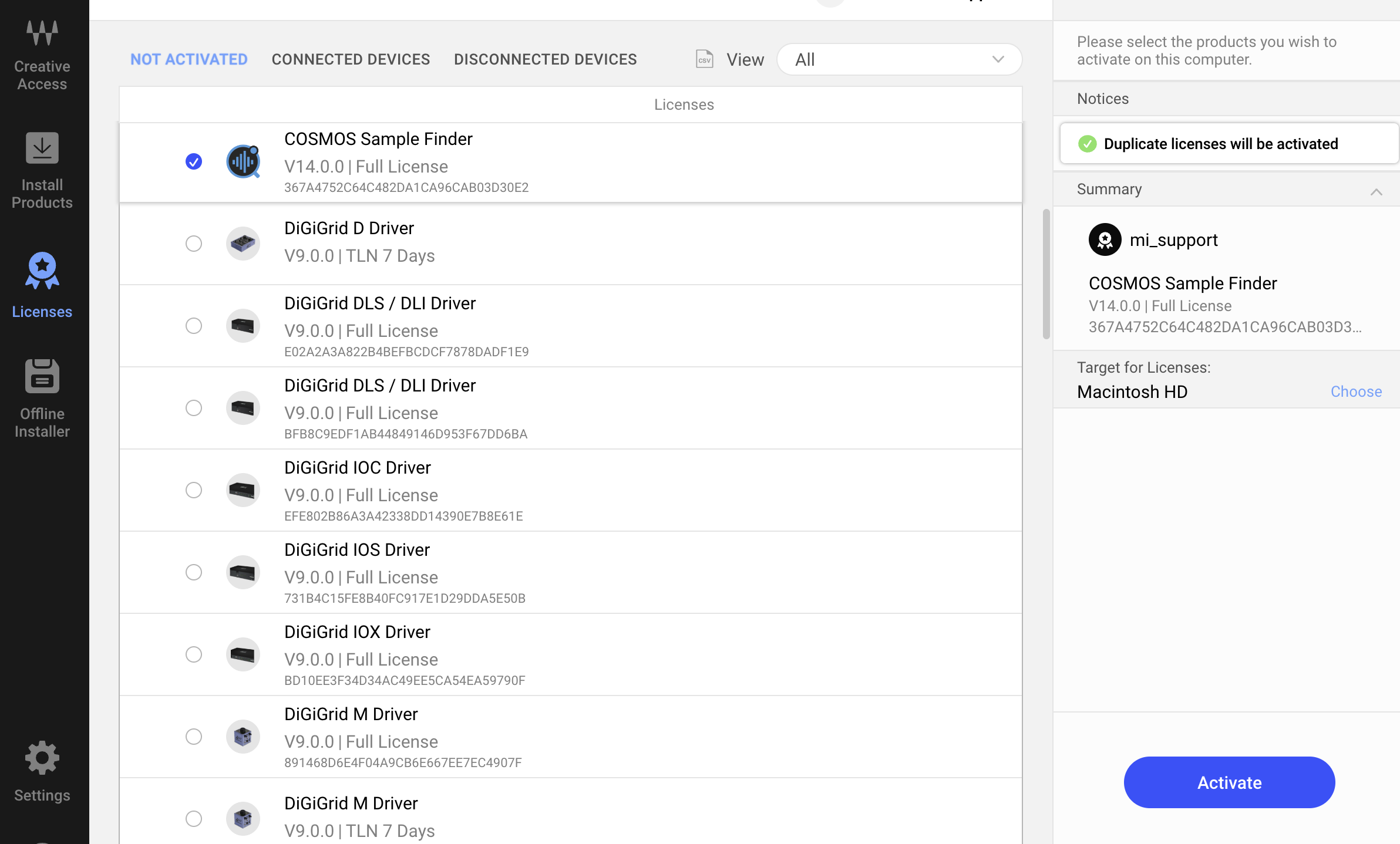The height and width of the screenshot is (844, 1400).
Task: Go to Install Products in sidebar
Action: 42,170
